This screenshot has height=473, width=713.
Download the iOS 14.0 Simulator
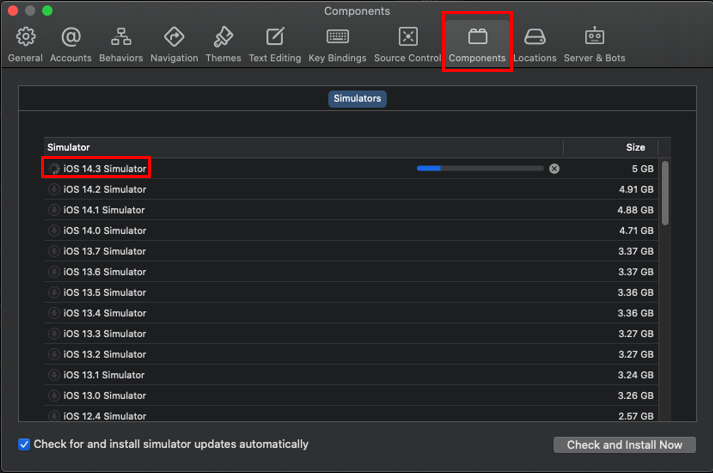click(54, 231)
